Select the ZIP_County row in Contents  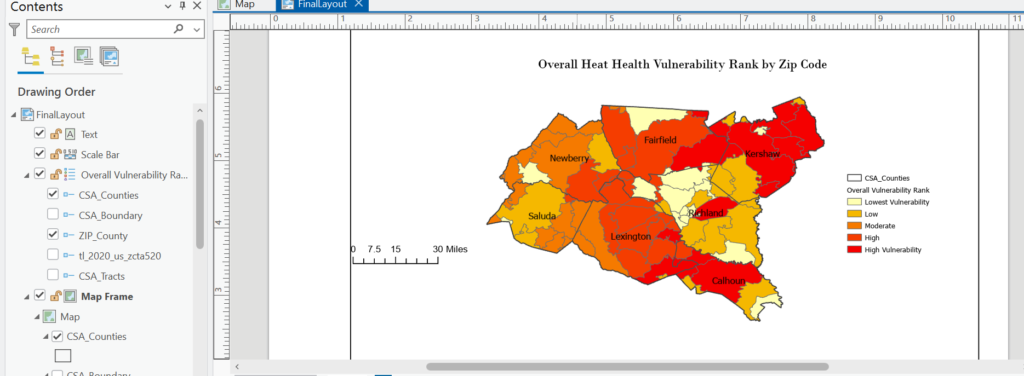(104, 235)
